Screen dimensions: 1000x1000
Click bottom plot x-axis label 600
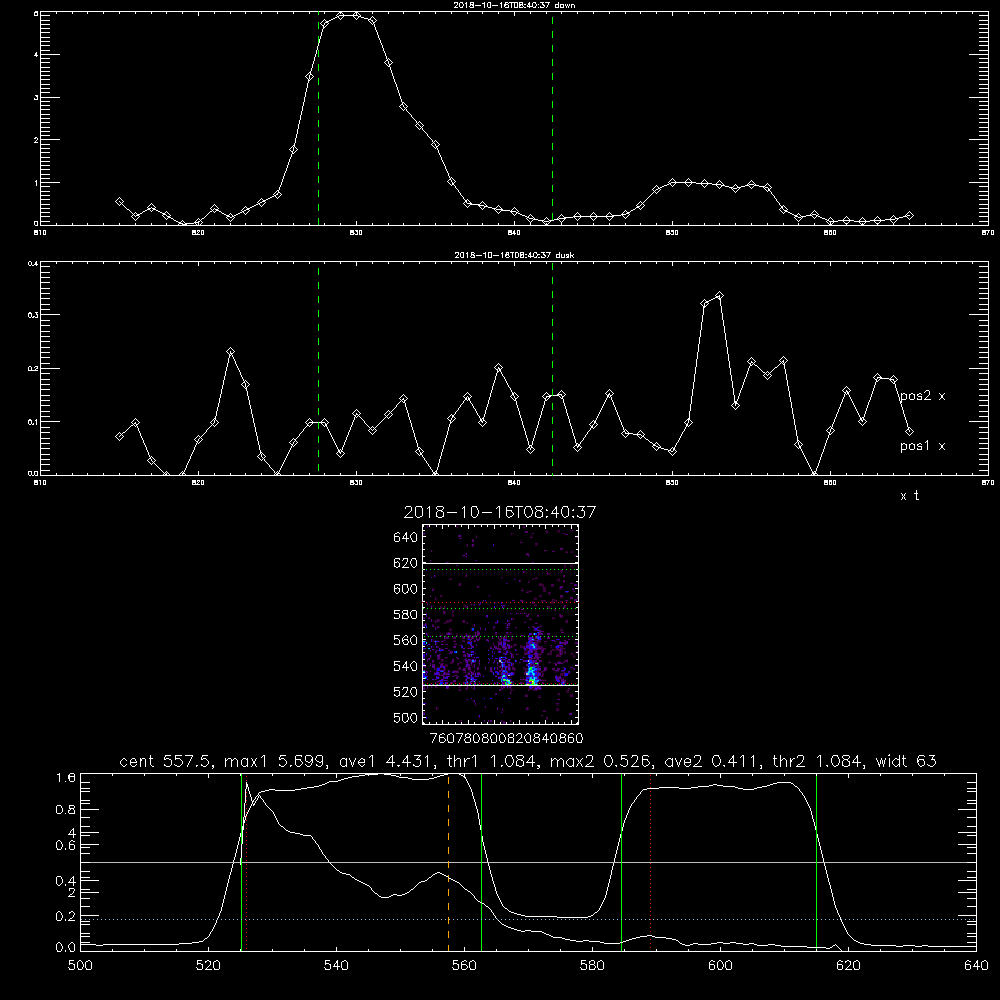[x=720, y=966]
